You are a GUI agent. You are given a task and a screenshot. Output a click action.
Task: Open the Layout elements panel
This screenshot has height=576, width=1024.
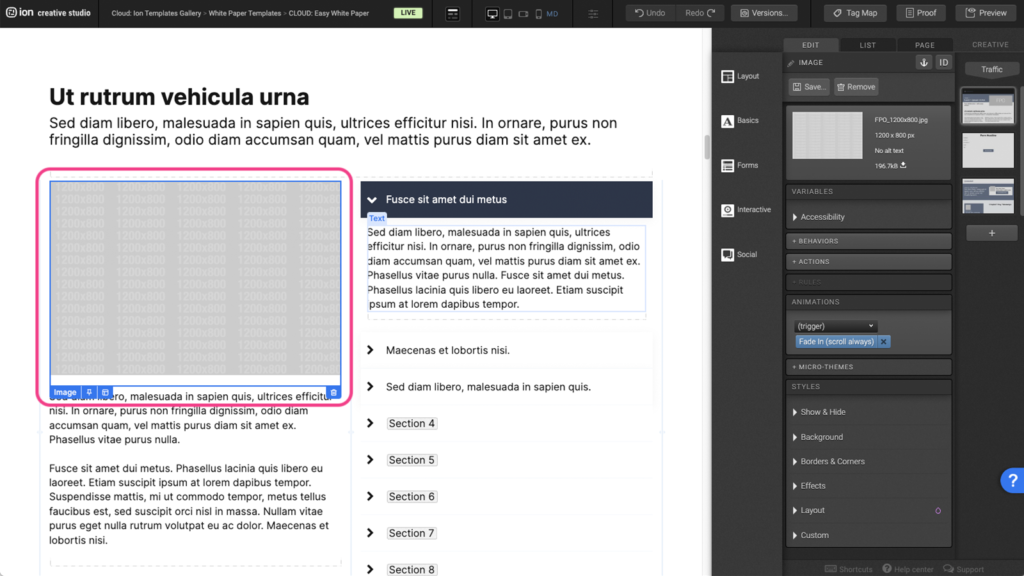click(x=741, y=76)
